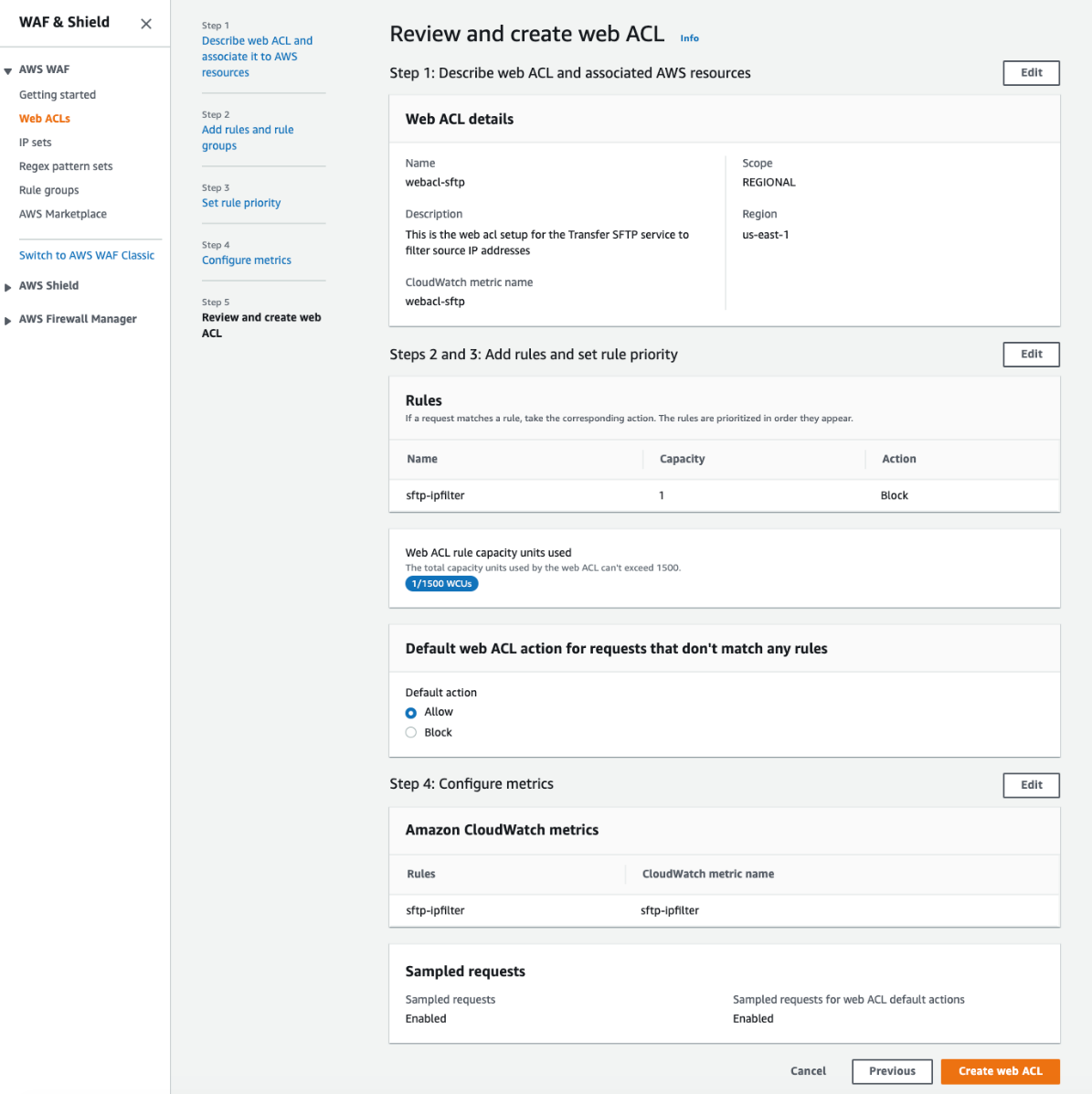Screen dimensions: 1092x1094
Task: Click the 1/1500 WCUs capacity badge
Action: coord(441,583)
